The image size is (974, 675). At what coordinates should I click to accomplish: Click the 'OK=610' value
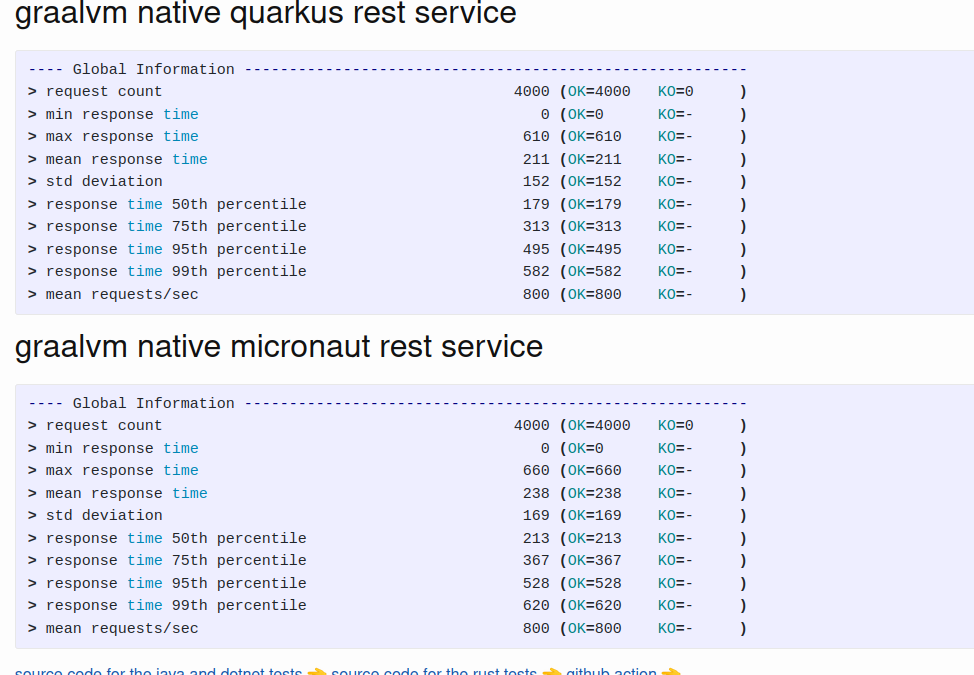pos(594,137)
